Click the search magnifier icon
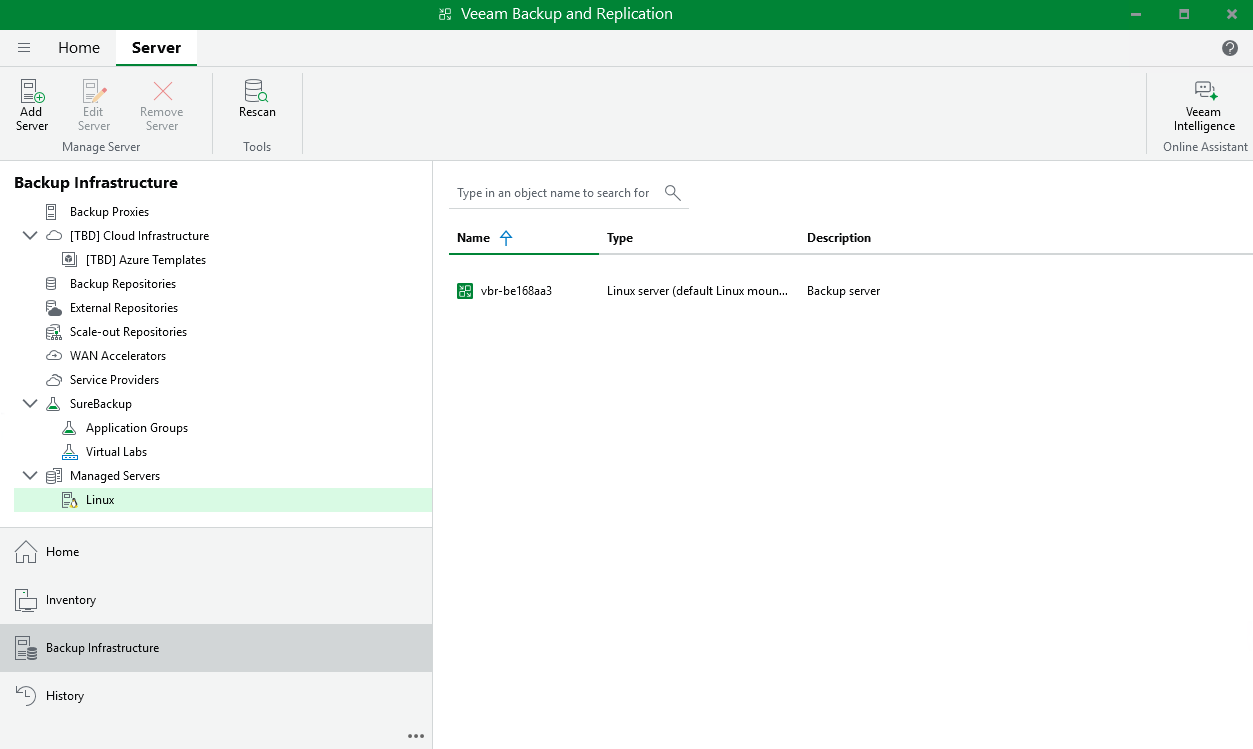 pyautogui.click(x=673, y=193)
